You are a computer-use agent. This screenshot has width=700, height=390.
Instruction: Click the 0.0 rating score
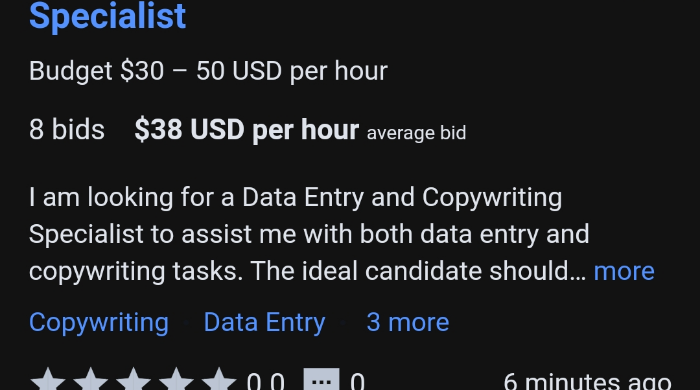coord(266,382)
